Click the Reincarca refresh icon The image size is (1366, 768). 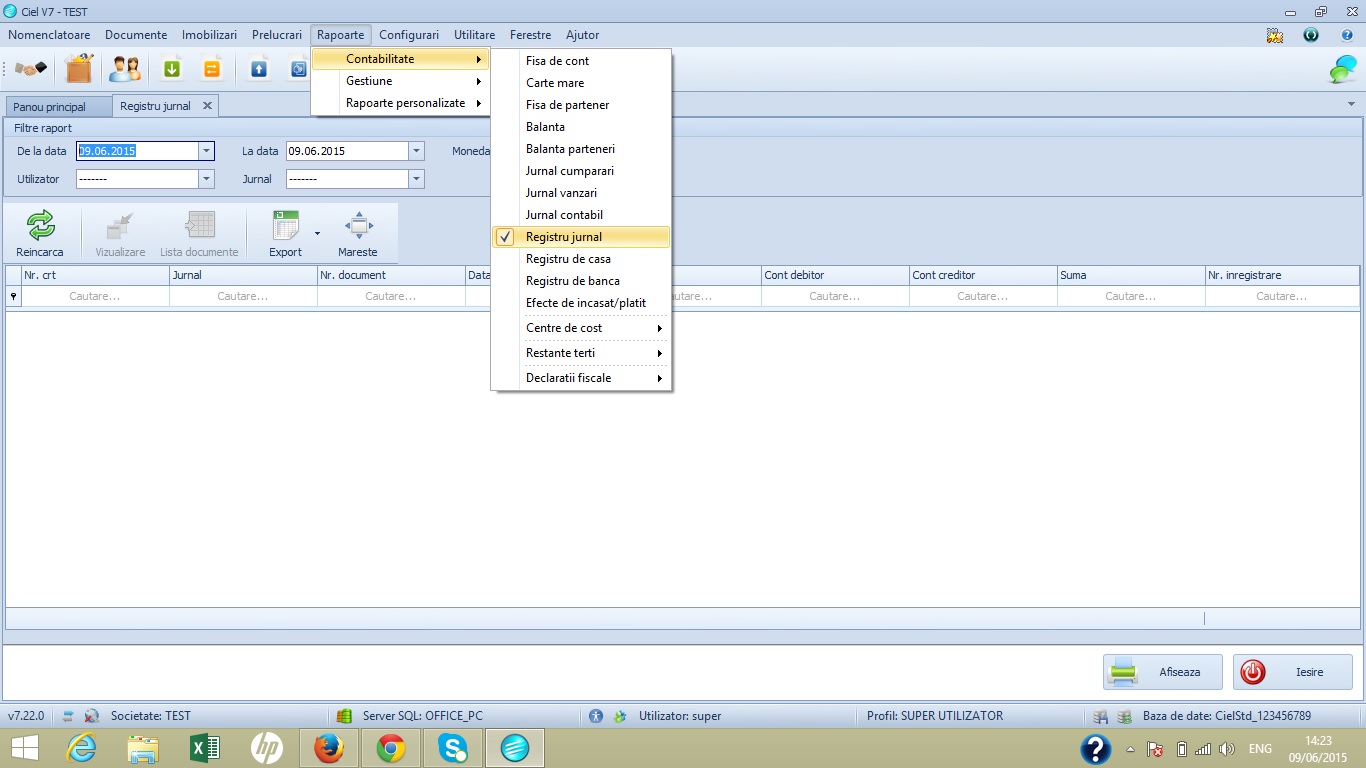[x=40, y=225]
